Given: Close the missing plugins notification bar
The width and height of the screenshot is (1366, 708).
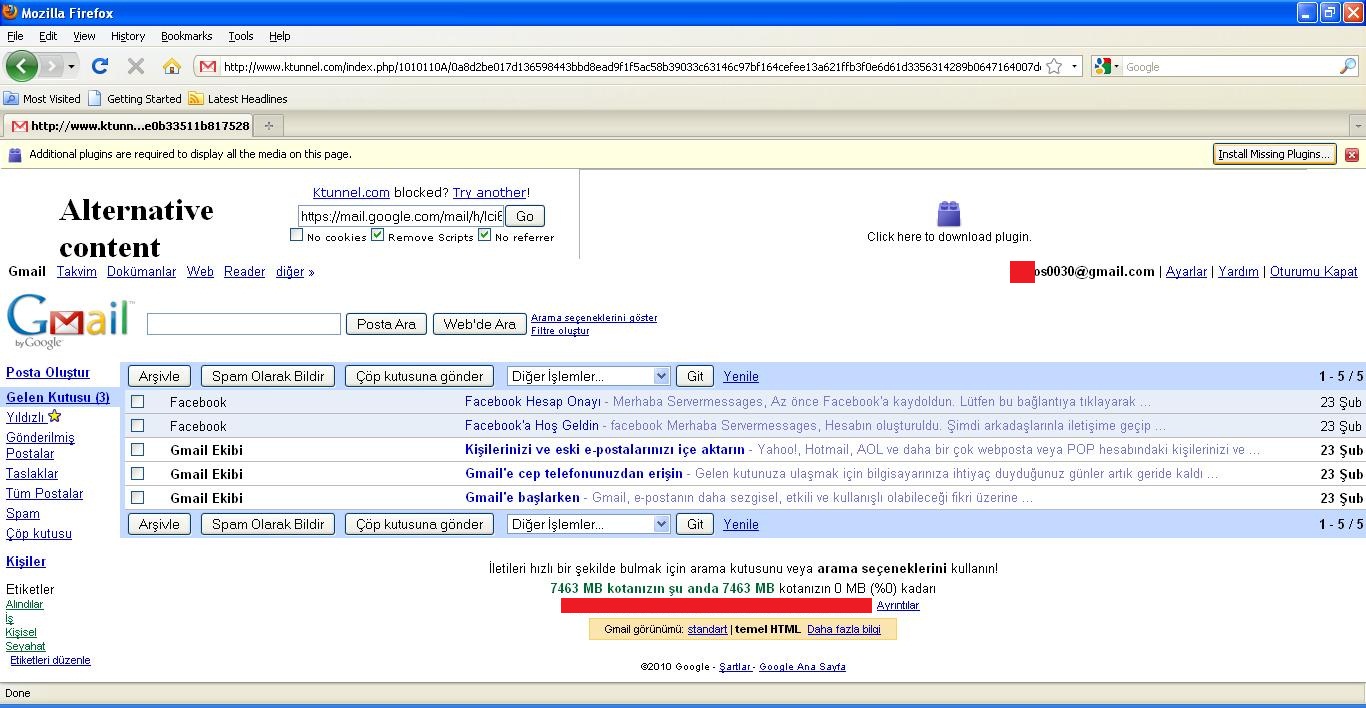Looking at the screenshot, I should (x=1351, y=155).
